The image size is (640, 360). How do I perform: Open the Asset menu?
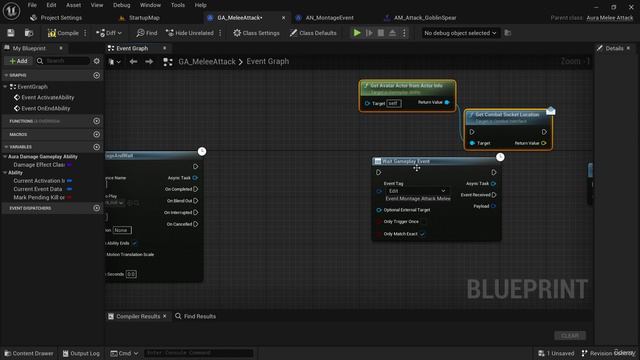[x=73, y=5]
